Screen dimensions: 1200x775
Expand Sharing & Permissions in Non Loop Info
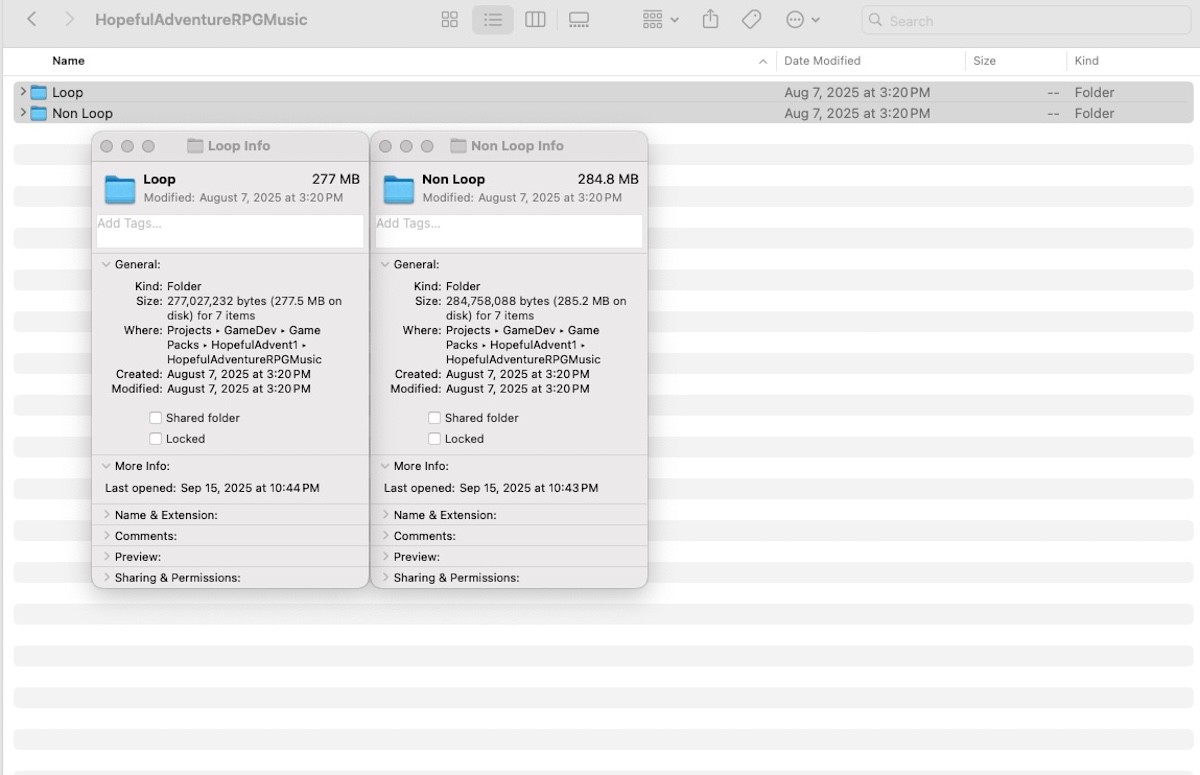click(x=386, y=578)
